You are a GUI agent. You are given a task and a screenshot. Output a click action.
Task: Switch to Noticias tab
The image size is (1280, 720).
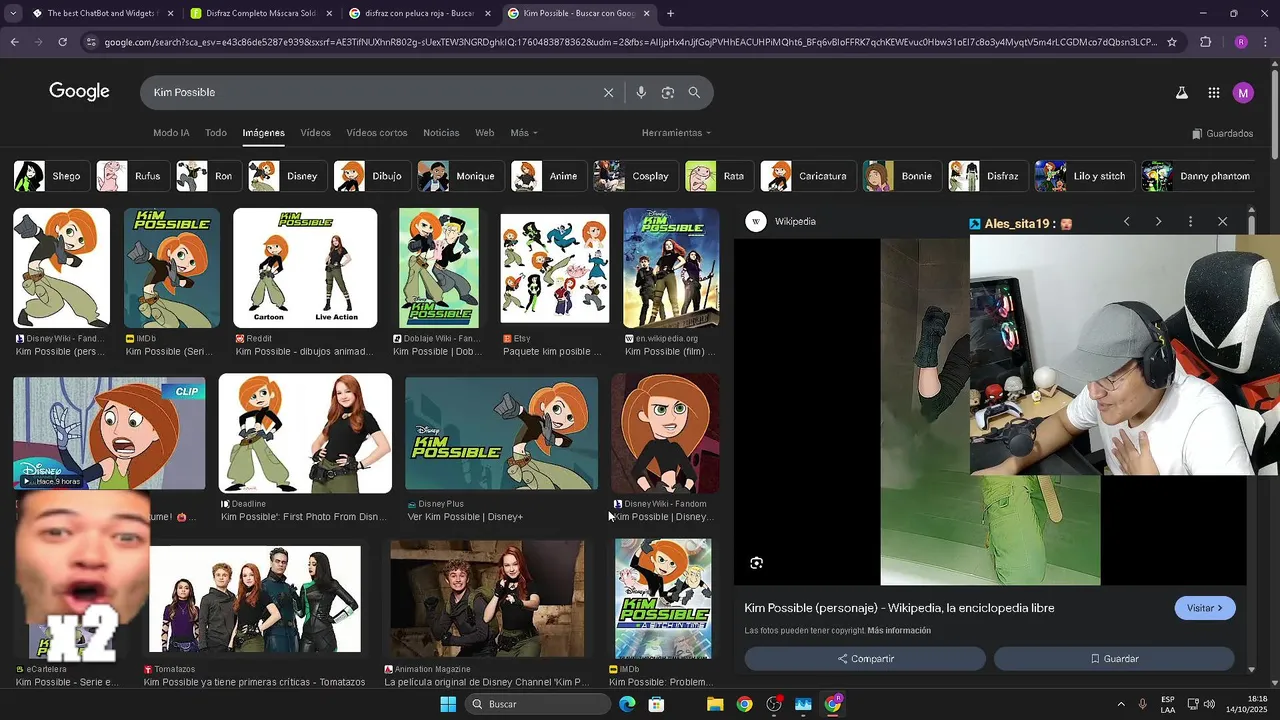tap(441, 133)
